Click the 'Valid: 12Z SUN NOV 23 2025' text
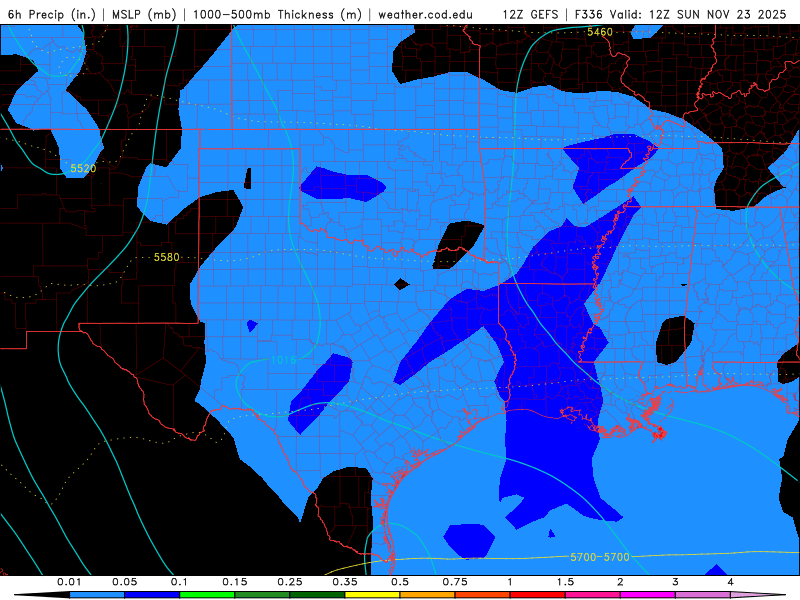This screenshot has width=800, height=600. 697,14
